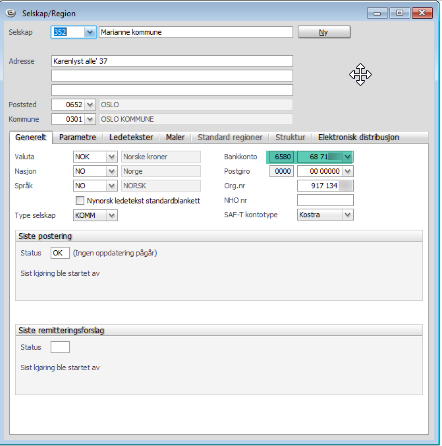Click the application icon in the title bar

tap(11, 13)
